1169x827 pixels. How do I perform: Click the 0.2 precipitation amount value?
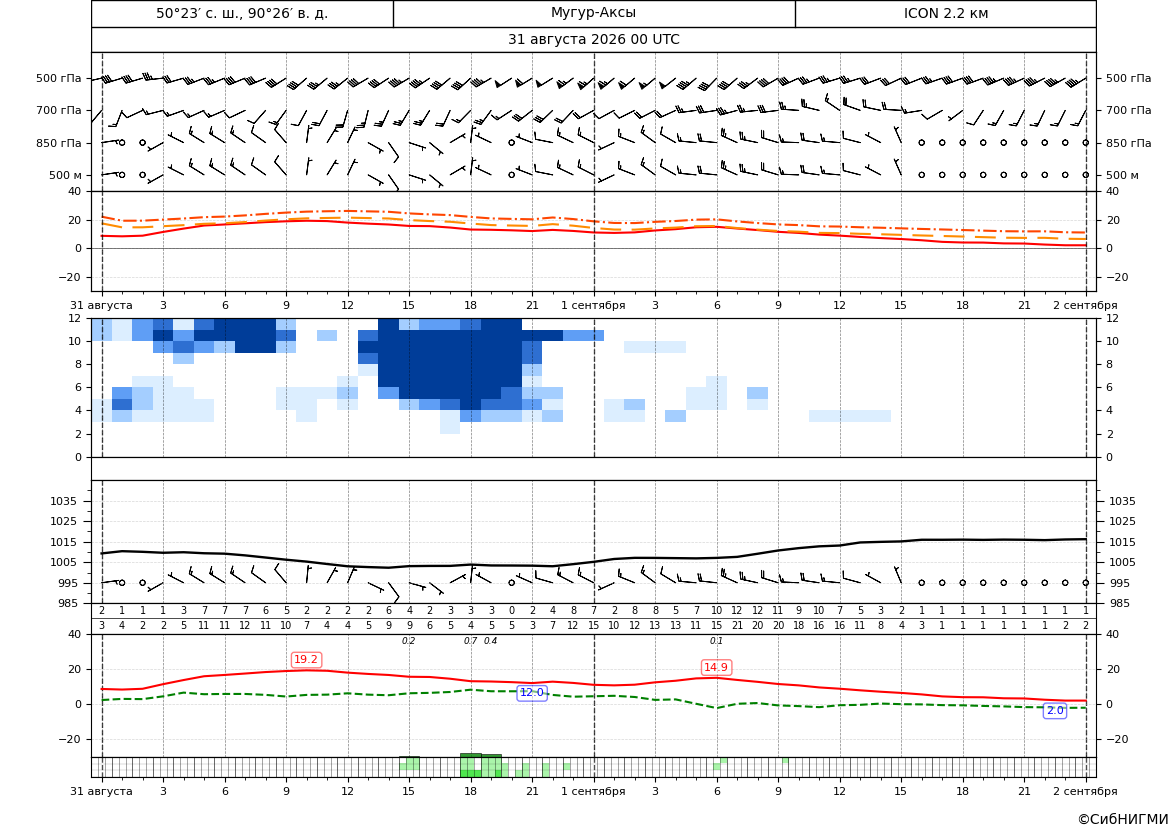(409, 641)
